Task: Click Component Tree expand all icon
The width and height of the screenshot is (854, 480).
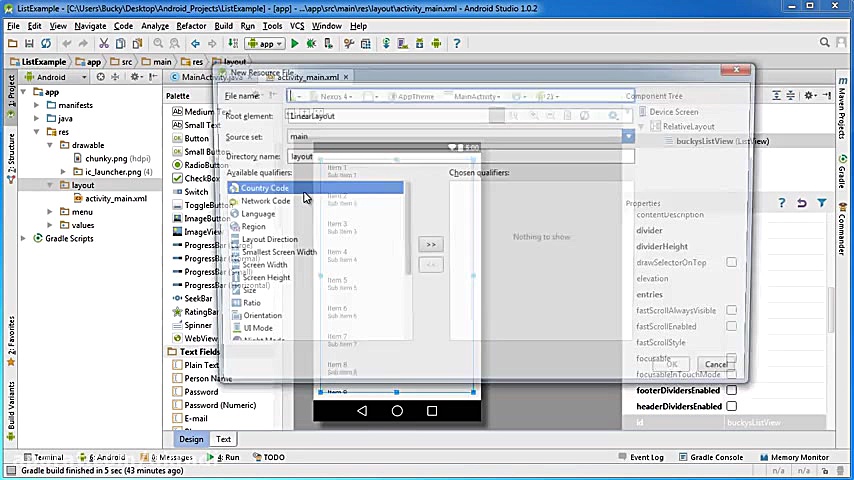Action: 776,95
